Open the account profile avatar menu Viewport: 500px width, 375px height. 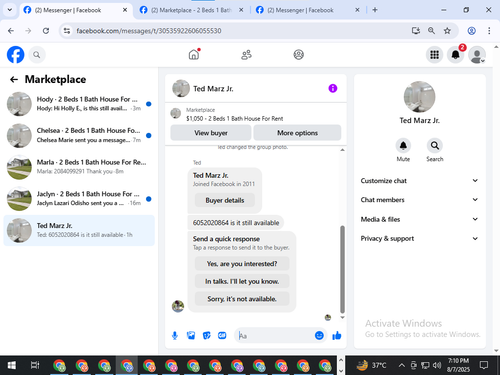coord(477,55)
